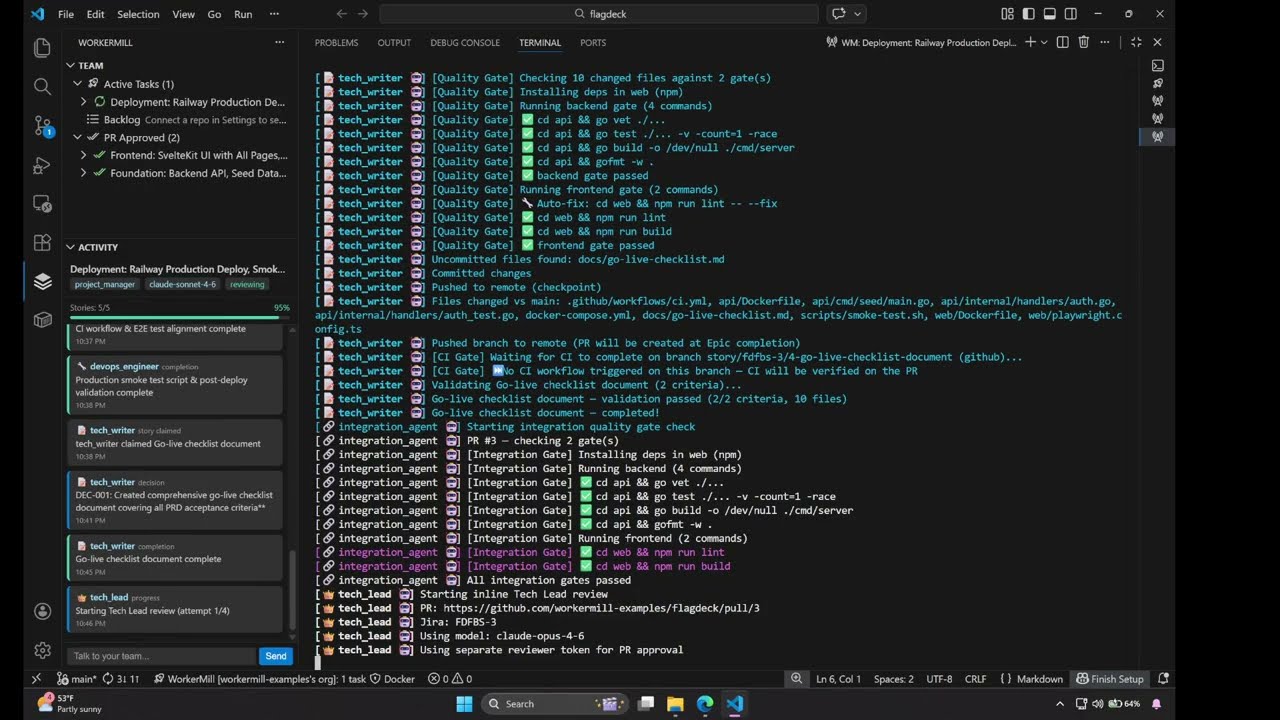1280x720 pixels.
Task: Open Windows Start menu on taskbar
Action: click(465, 703)
